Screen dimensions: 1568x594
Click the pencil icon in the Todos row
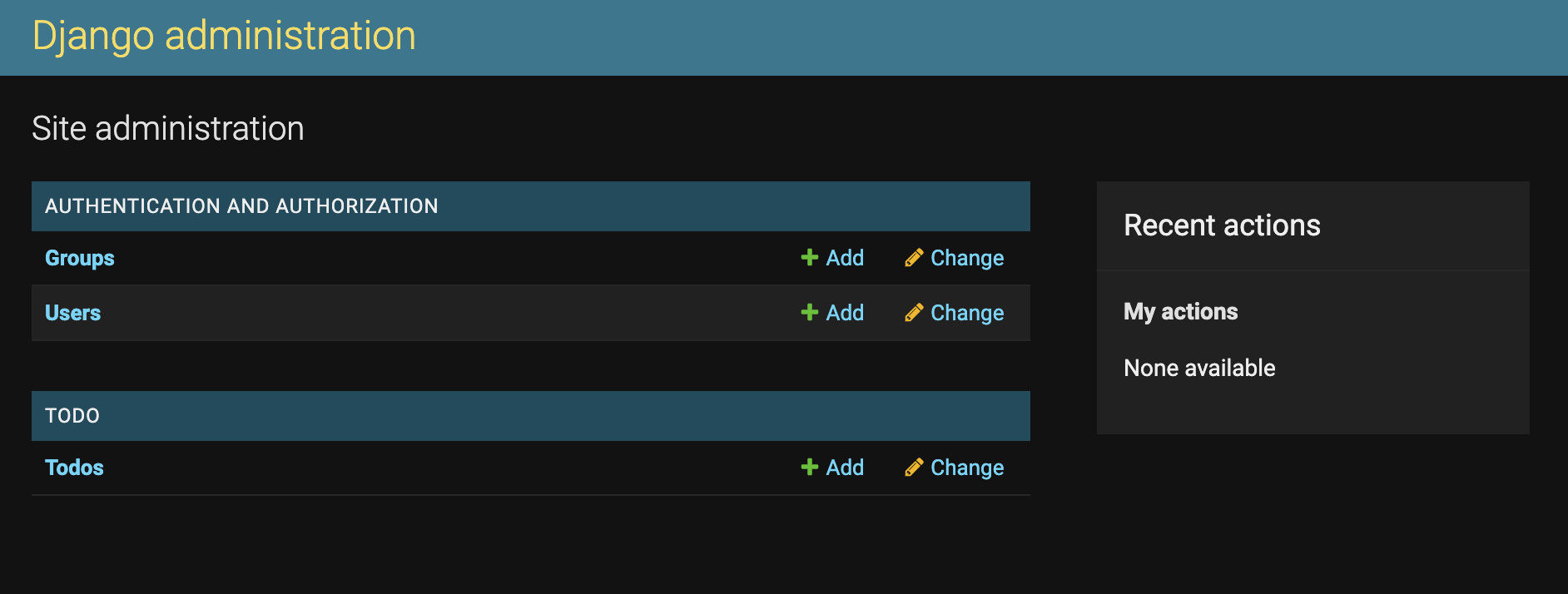pos(914,468)
